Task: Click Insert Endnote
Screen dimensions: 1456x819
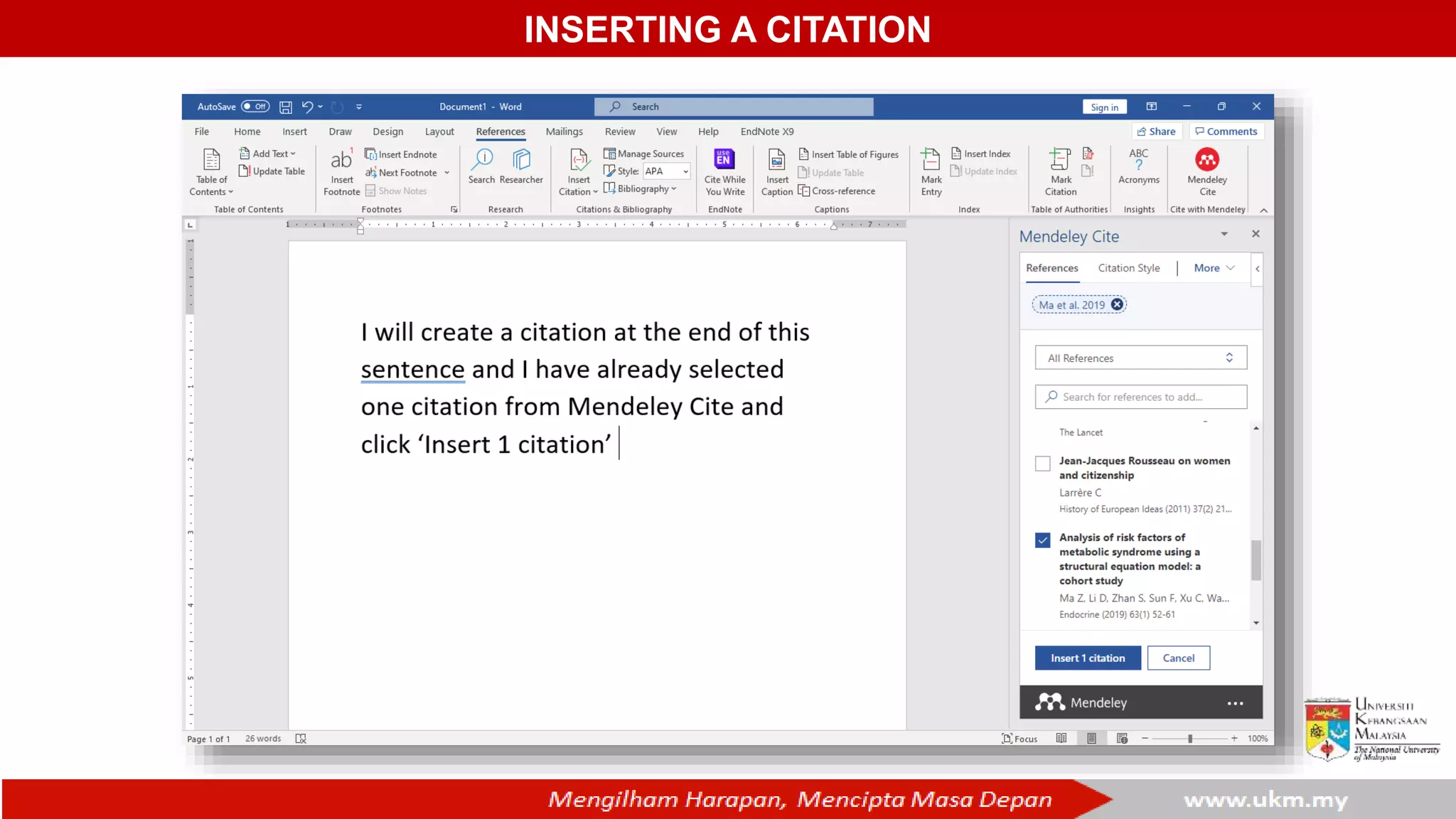Action: 401,154
